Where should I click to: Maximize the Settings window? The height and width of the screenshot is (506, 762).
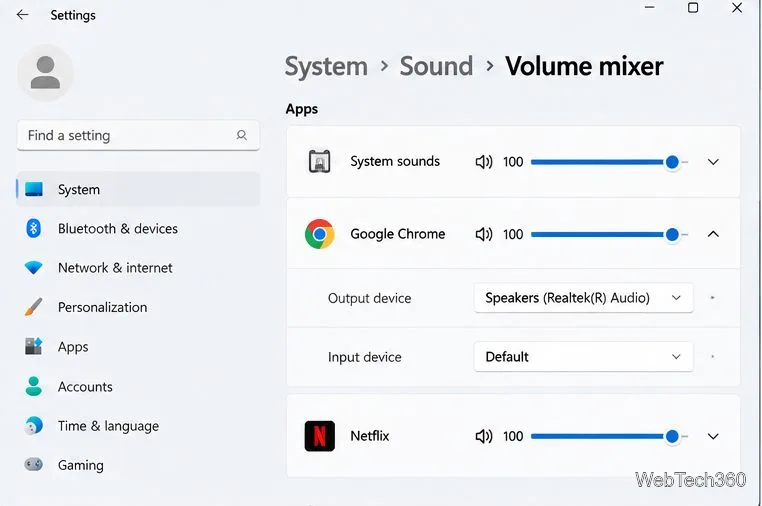tap(693, 7)
